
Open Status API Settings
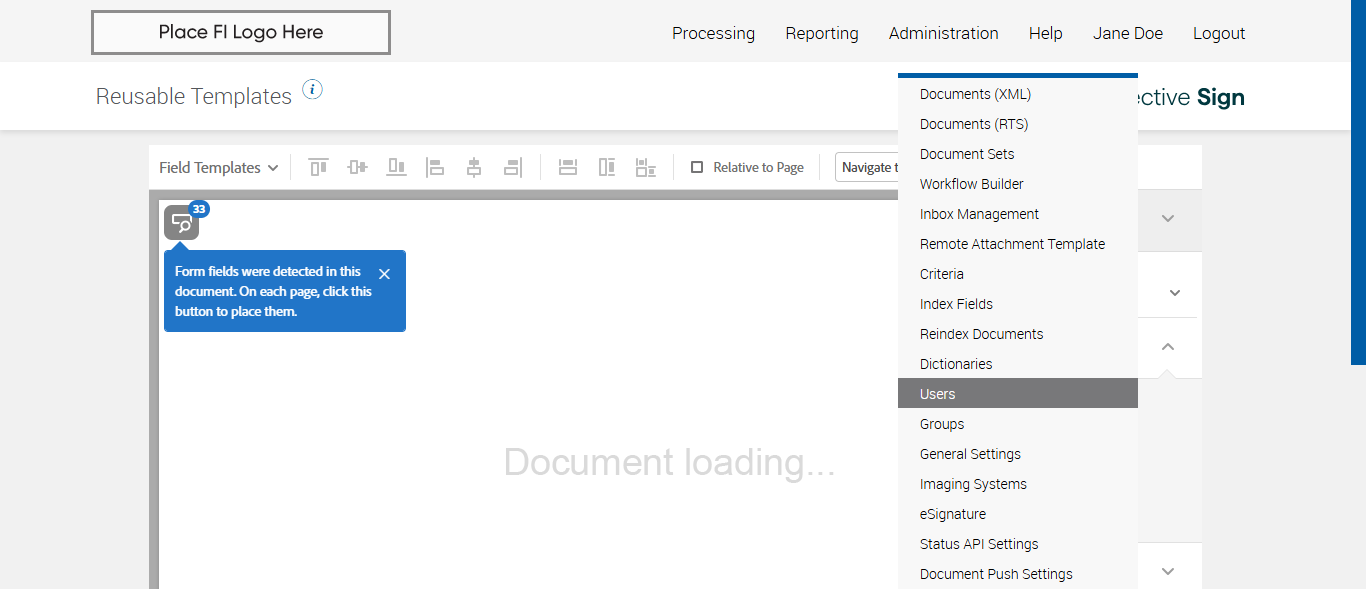[1018, 544]
